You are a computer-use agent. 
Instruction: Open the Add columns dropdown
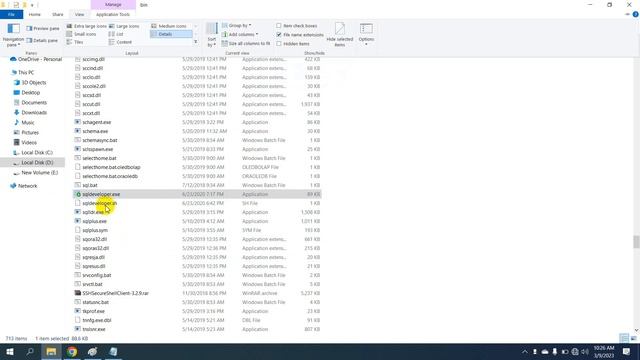(x=240, y=34)
